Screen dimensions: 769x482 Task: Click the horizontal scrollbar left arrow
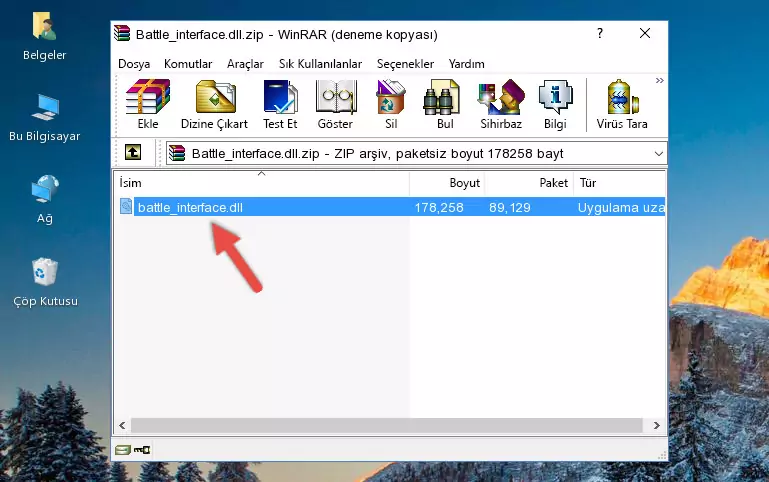point(123,425)
